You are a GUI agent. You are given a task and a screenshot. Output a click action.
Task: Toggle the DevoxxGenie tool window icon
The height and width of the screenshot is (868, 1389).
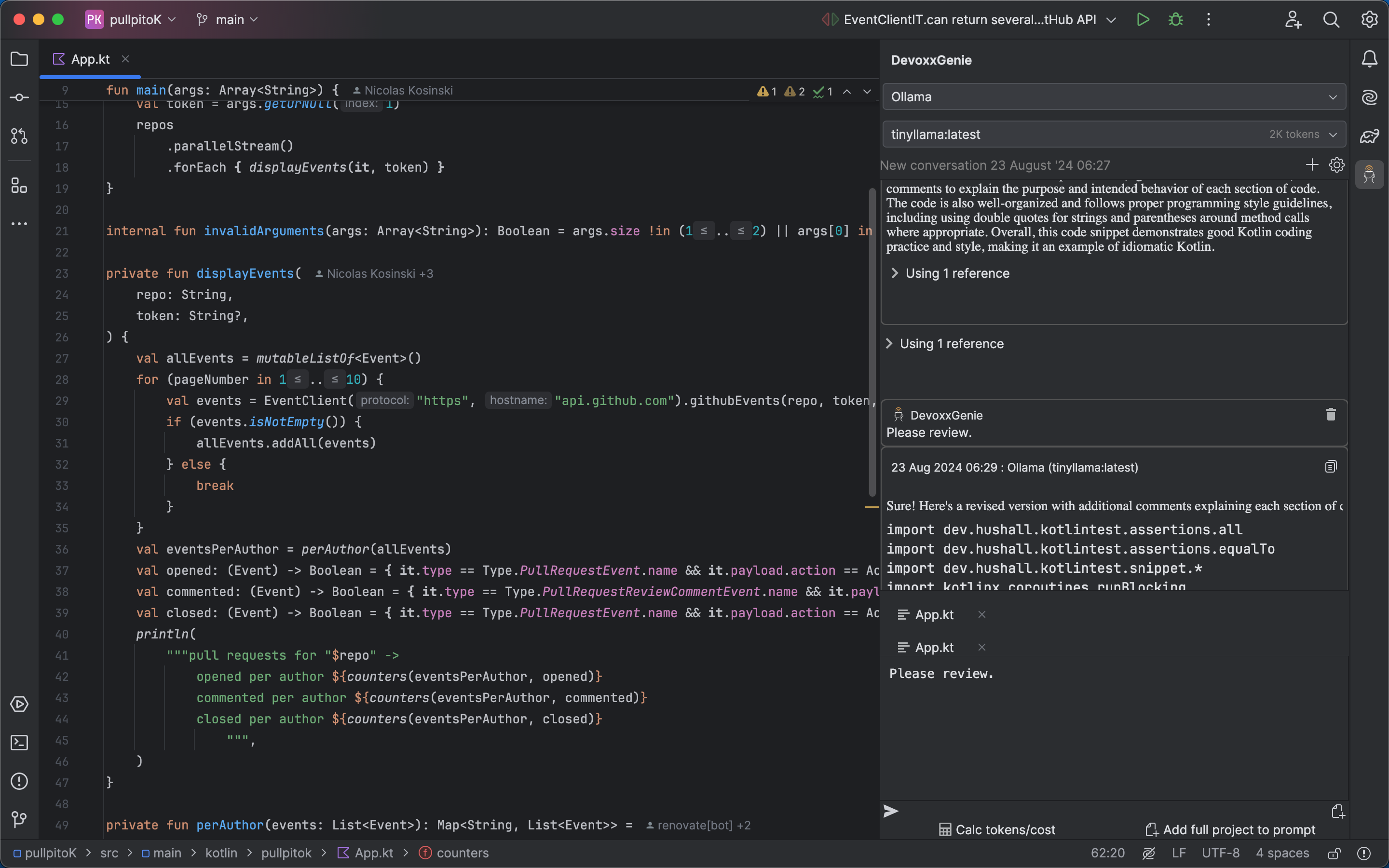coord(1370,175)
